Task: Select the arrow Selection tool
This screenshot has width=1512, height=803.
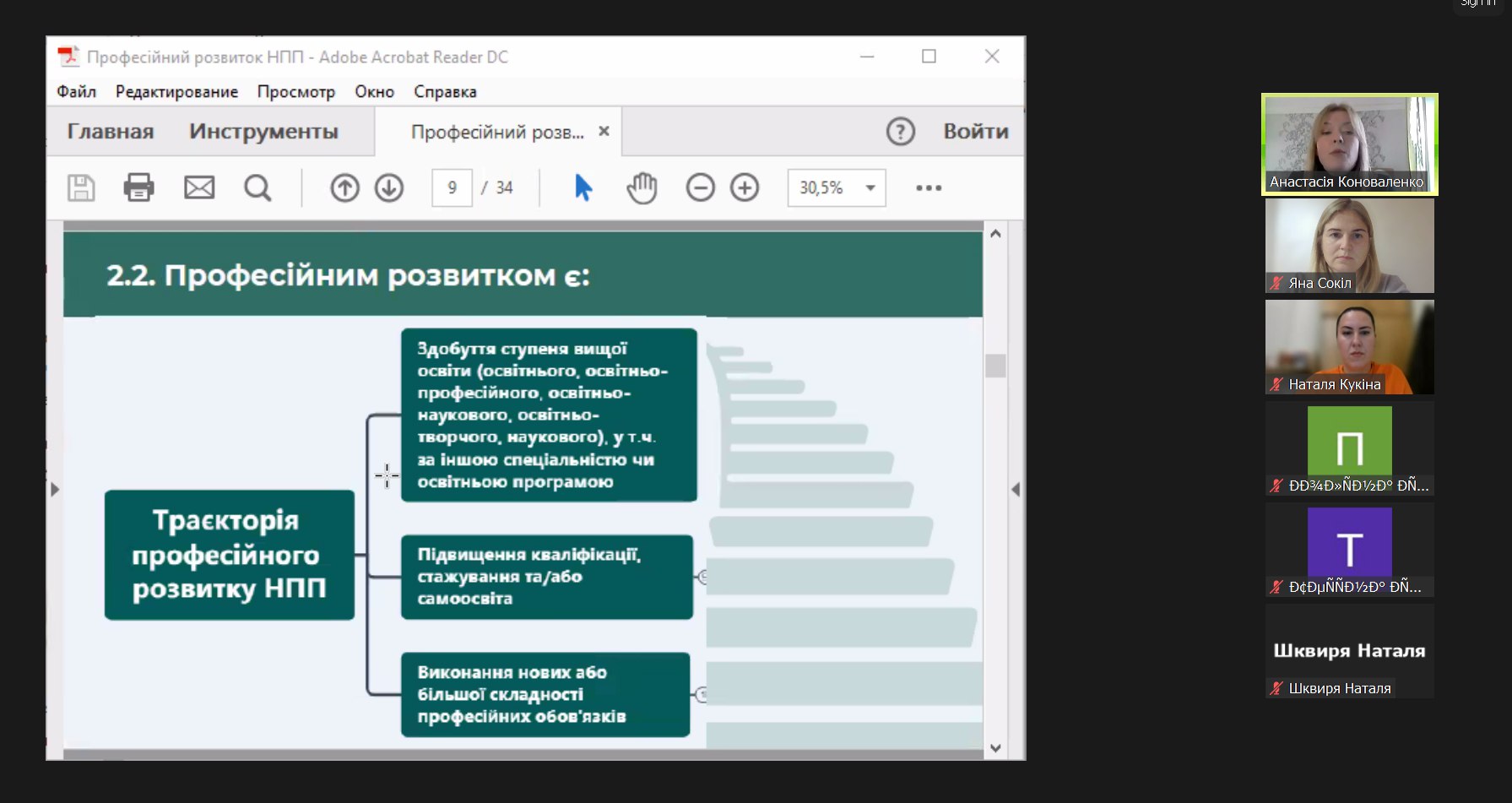Action: pyautogui.click(x=583, y=187)
